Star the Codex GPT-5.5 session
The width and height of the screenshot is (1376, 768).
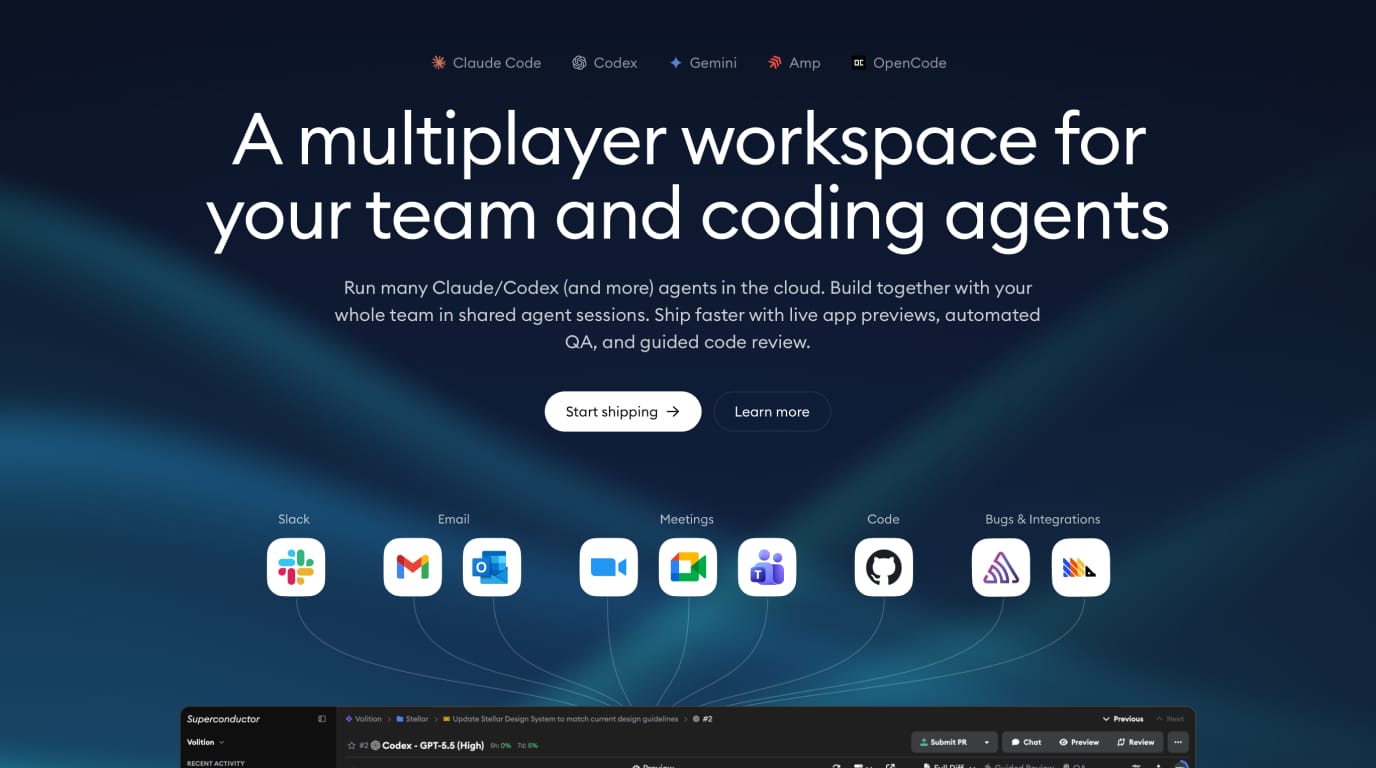(x=351, y=745)
